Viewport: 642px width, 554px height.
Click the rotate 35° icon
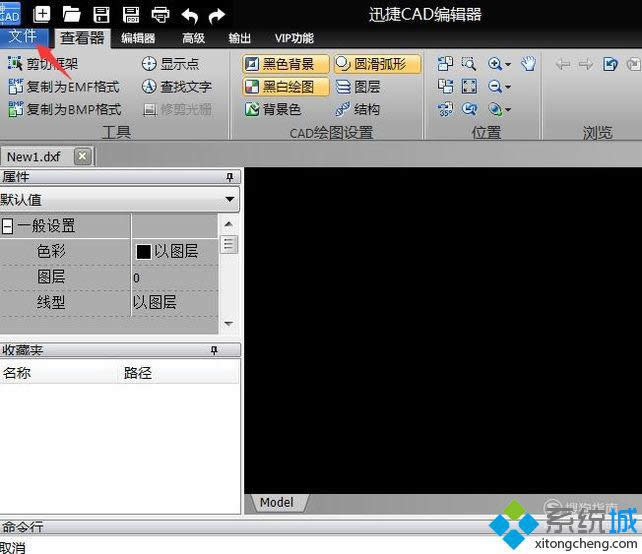point(445,109)
